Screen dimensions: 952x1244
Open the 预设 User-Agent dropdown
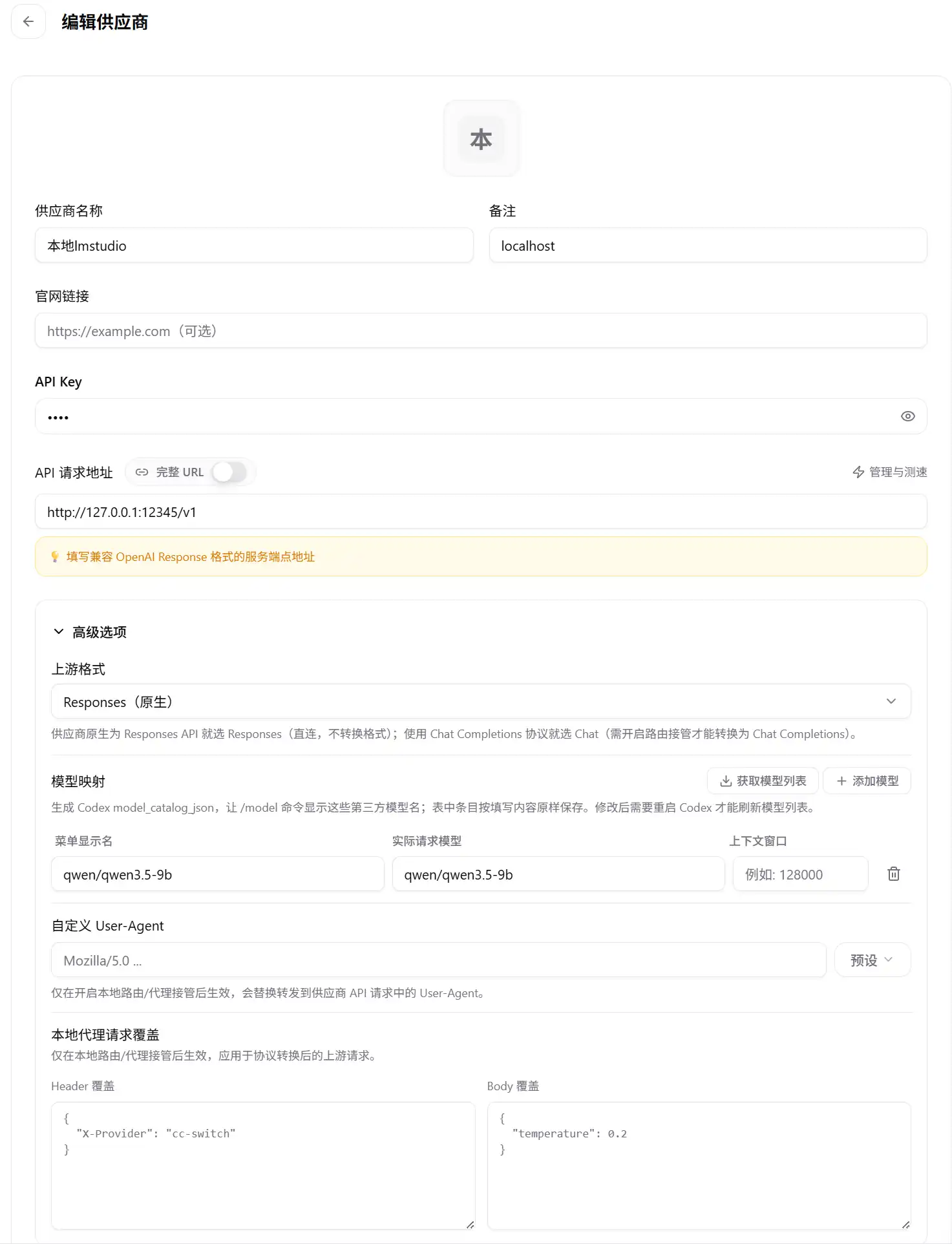(873, 960)
